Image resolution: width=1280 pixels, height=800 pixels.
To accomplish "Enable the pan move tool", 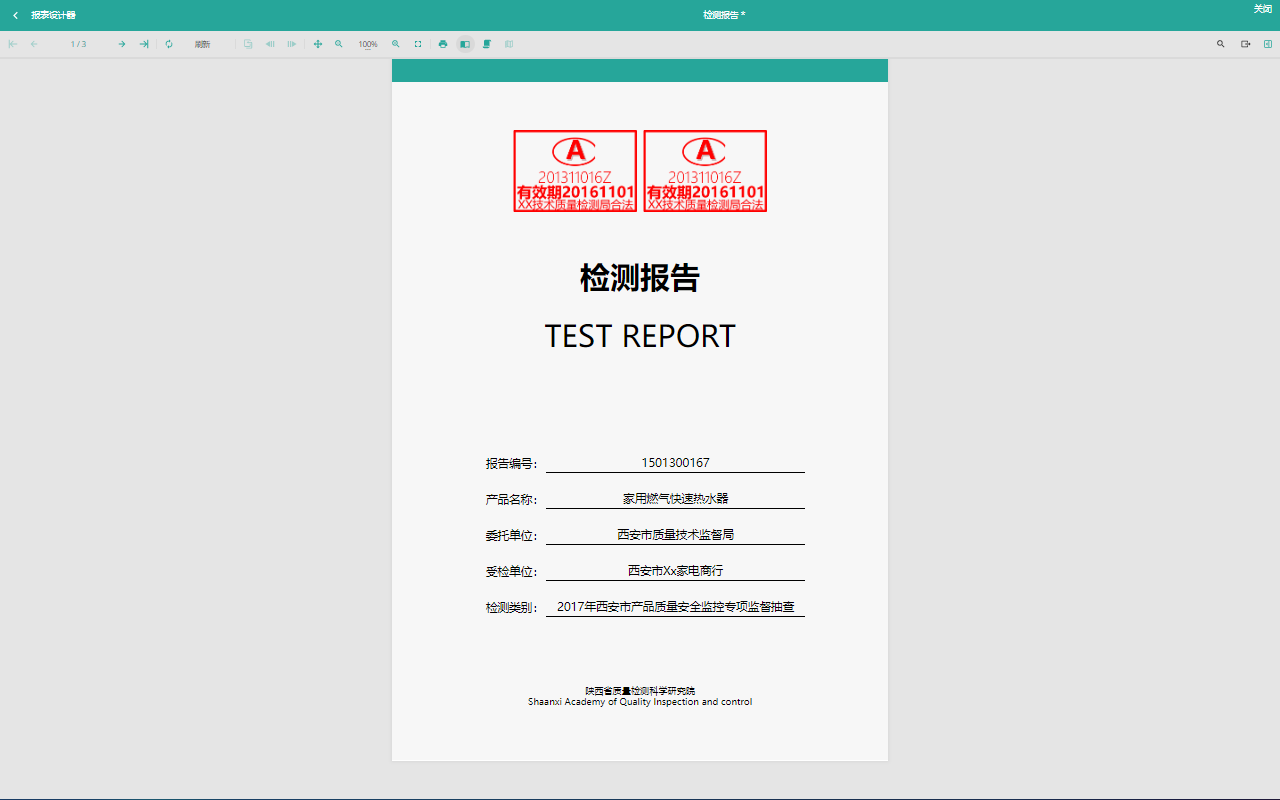I will click(x=318, y=44).
